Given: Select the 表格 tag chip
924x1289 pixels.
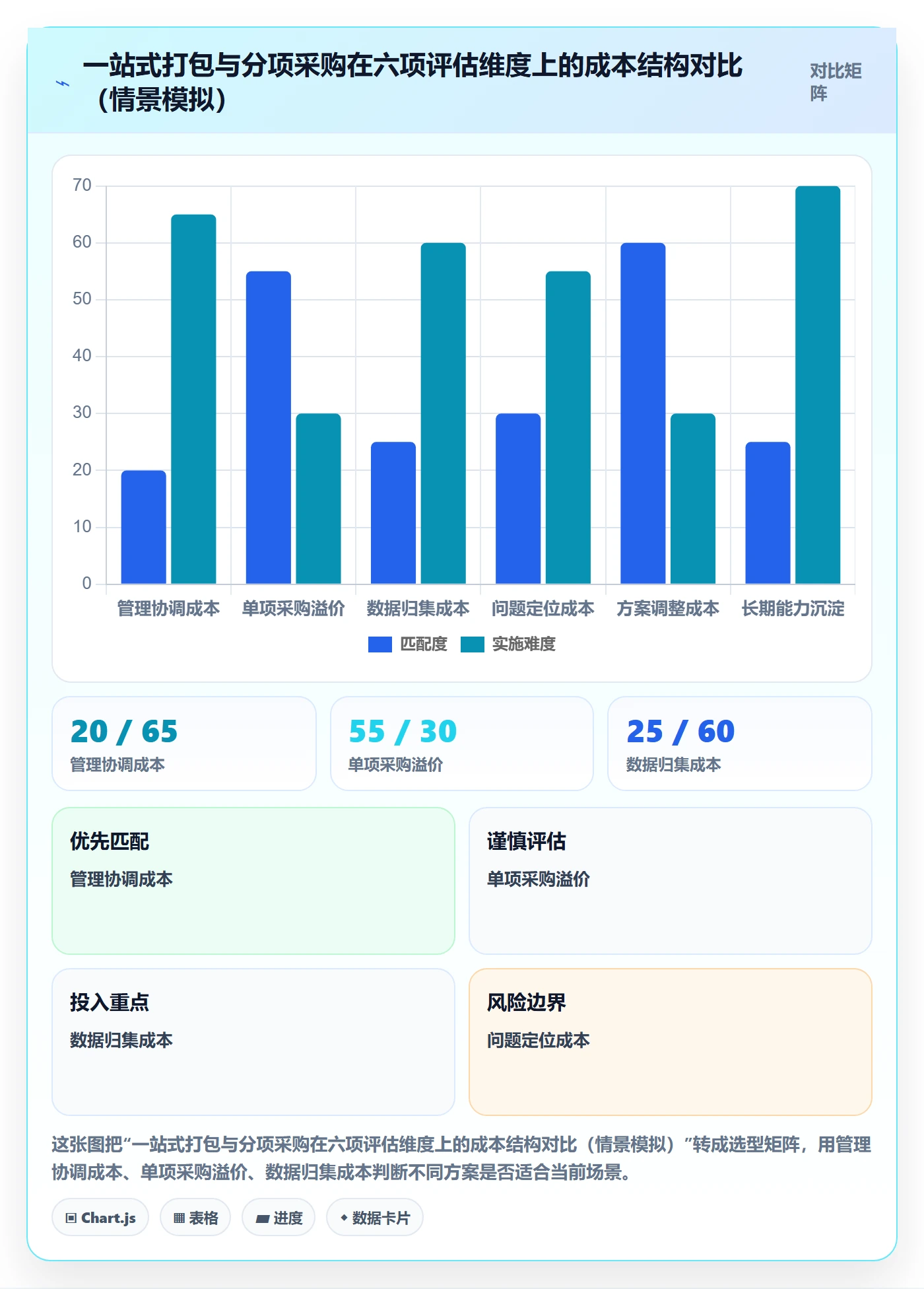Looking at the screenshot, I should [x=195, y=1218].
